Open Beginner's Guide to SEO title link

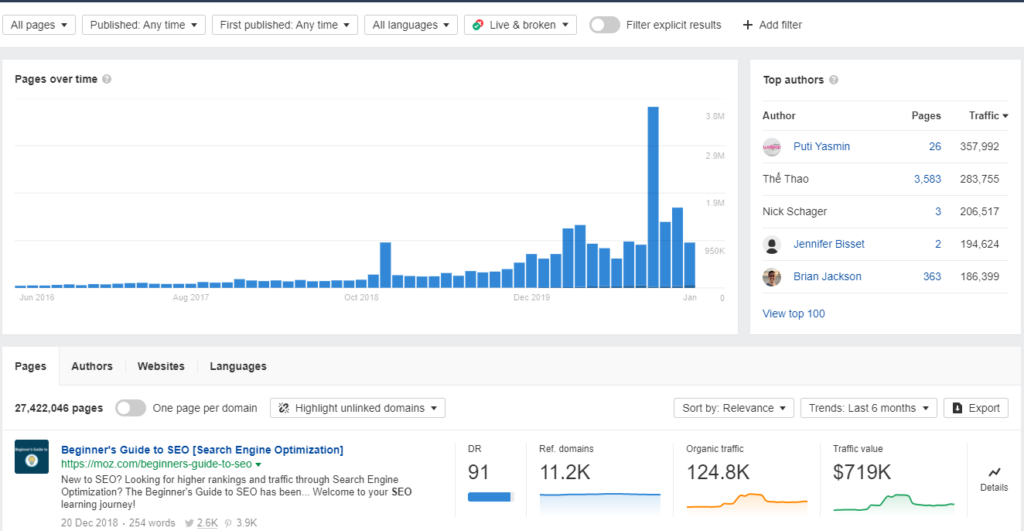click(x=202, y=450)
